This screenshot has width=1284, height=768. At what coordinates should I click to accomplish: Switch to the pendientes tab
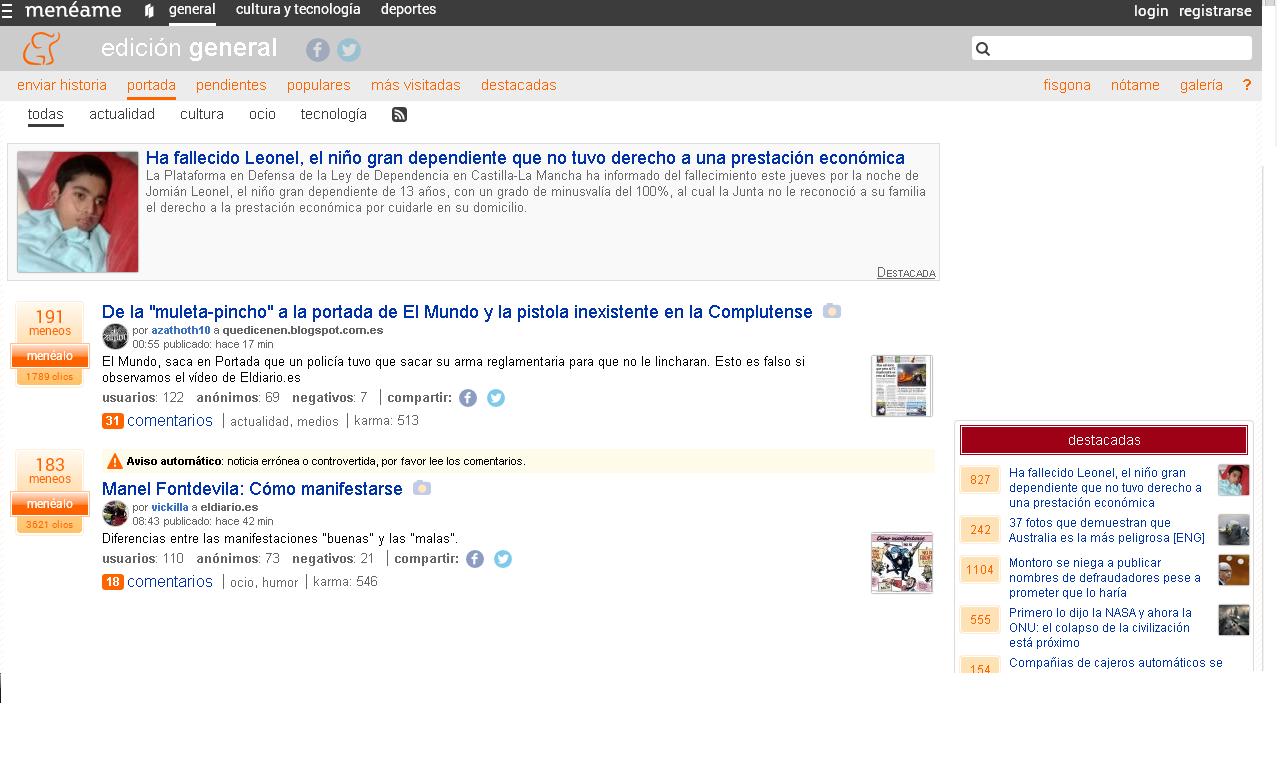coord(231,85)
